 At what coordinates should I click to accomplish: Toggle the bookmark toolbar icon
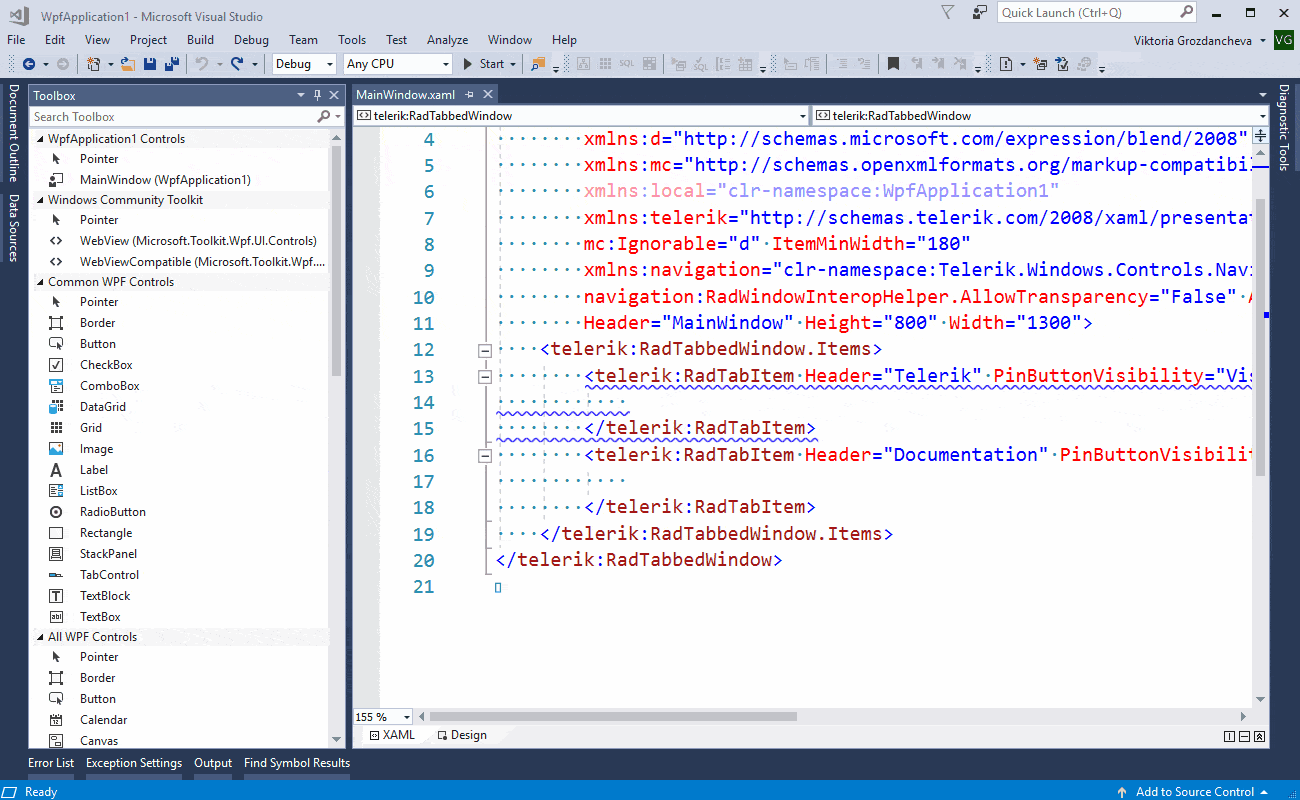point(893,64)
